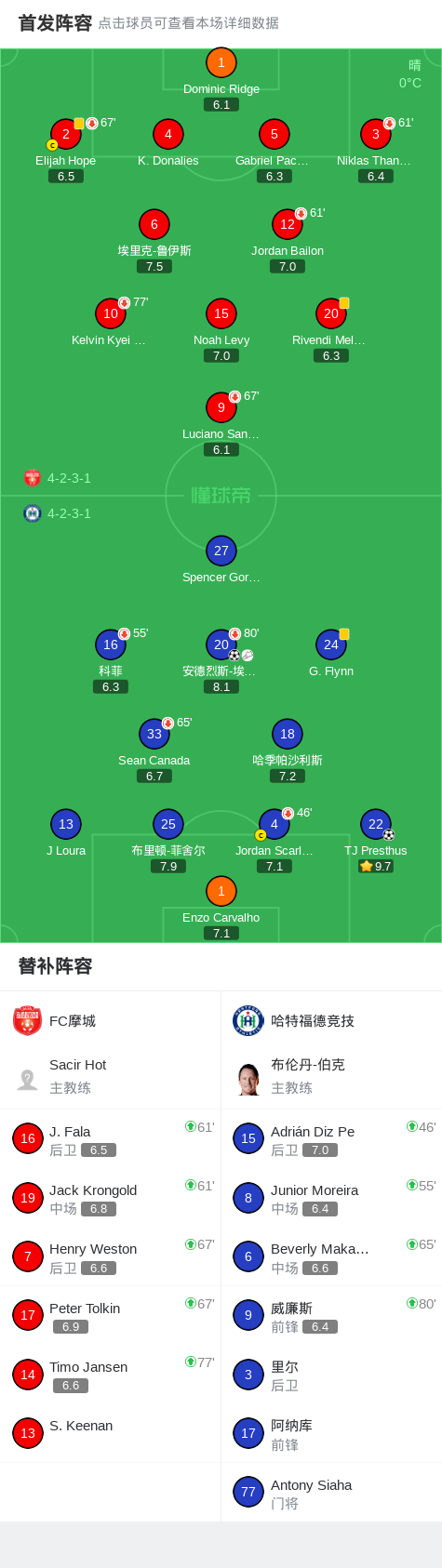This screenshot has width=442, height=1568.
Task: Click 布里顿-菲舍尔's number 25 circle
Action: click(x=168, y=824)
